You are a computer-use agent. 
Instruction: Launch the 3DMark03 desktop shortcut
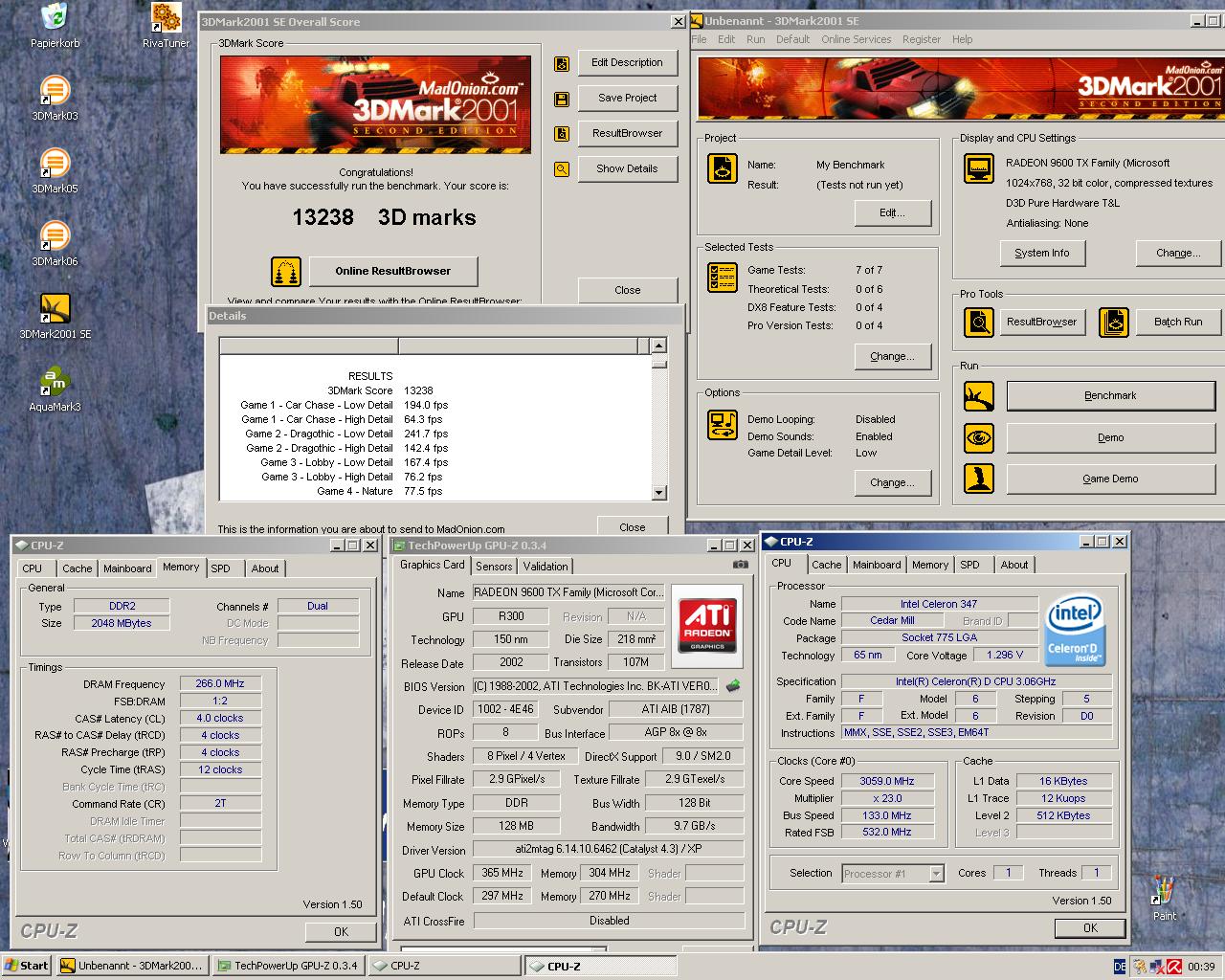pos(55,99)
